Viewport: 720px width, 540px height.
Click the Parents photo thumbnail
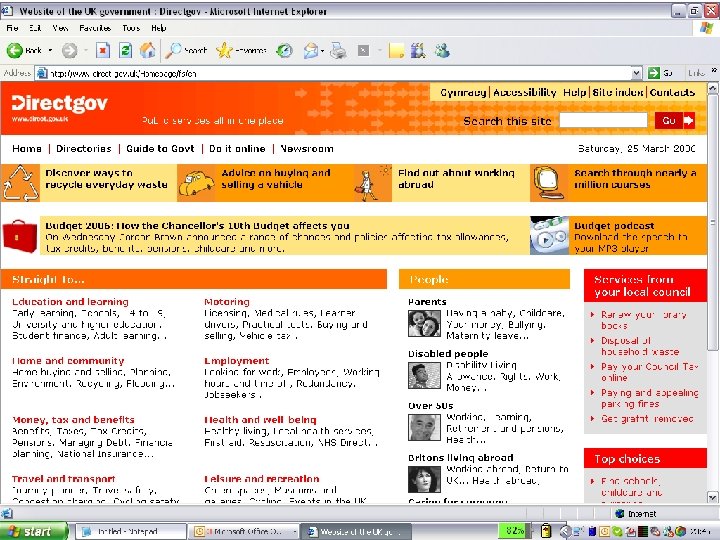(x=424, y=323)
